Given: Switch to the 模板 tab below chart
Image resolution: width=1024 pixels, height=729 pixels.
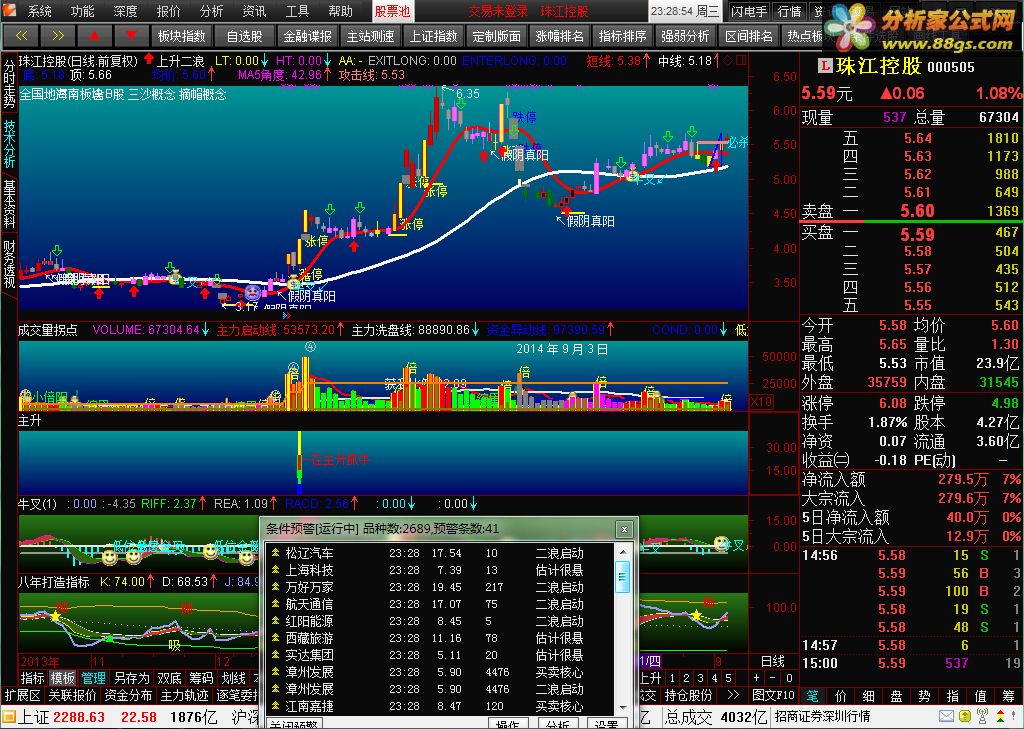Looking at the screenshot, I should 63,678.
